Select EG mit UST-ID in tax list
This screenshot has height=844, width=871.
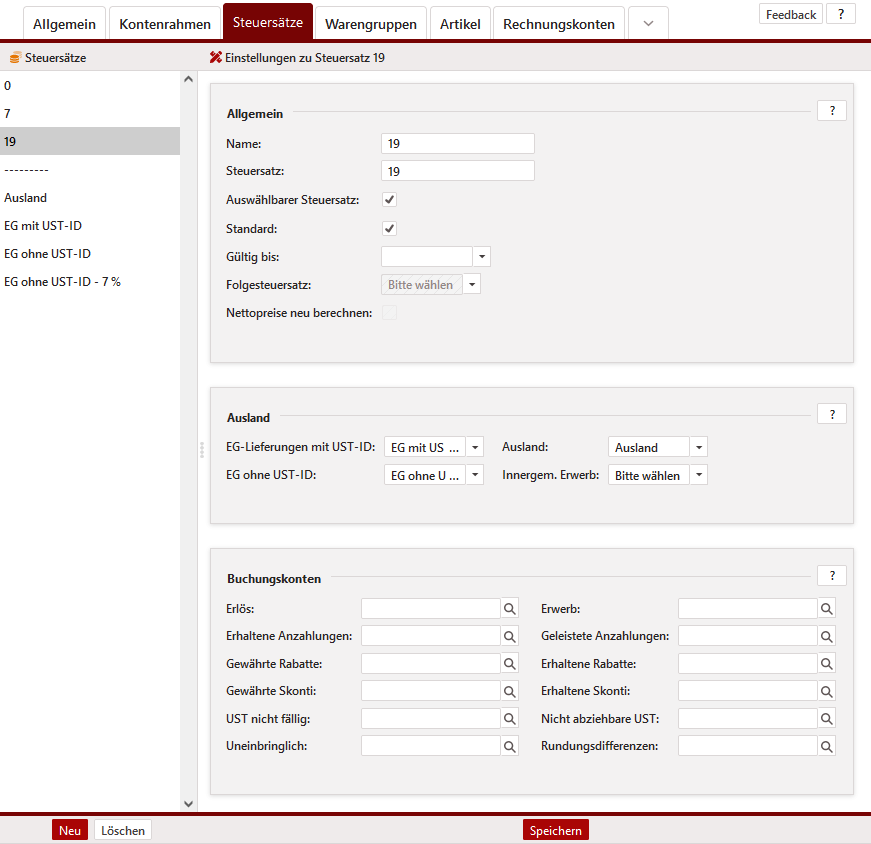click(43, 226)
